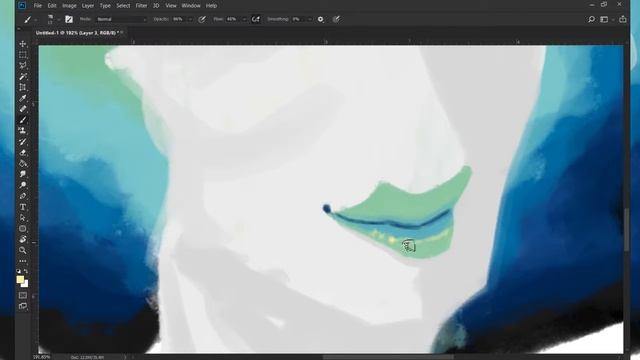Open the Type menu

(105, 6)
